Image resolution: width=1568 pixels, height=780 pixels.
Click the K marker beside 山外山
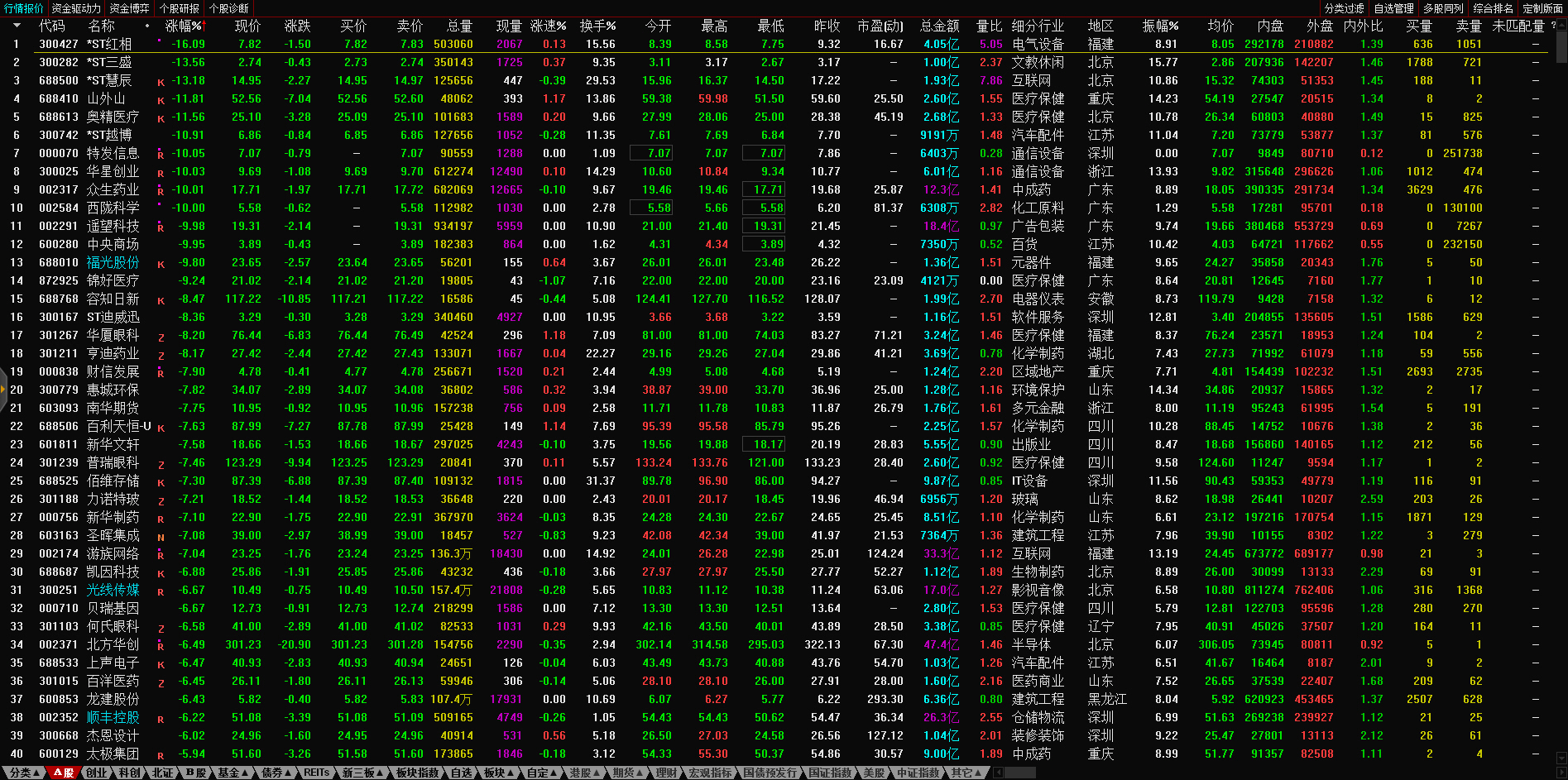point(161,100)
